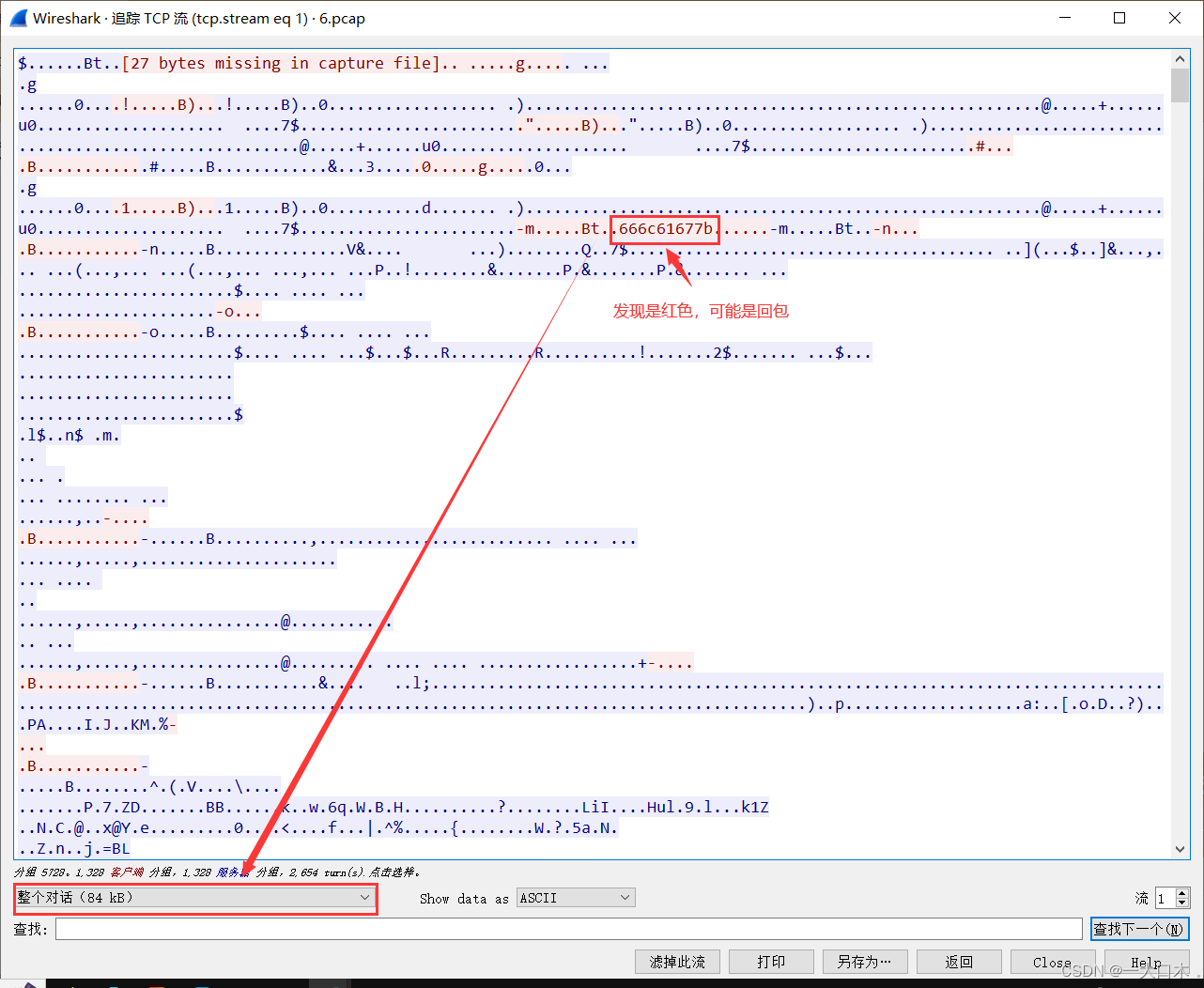Increment the 流 stream number with up arrow

coord(1182,892)
